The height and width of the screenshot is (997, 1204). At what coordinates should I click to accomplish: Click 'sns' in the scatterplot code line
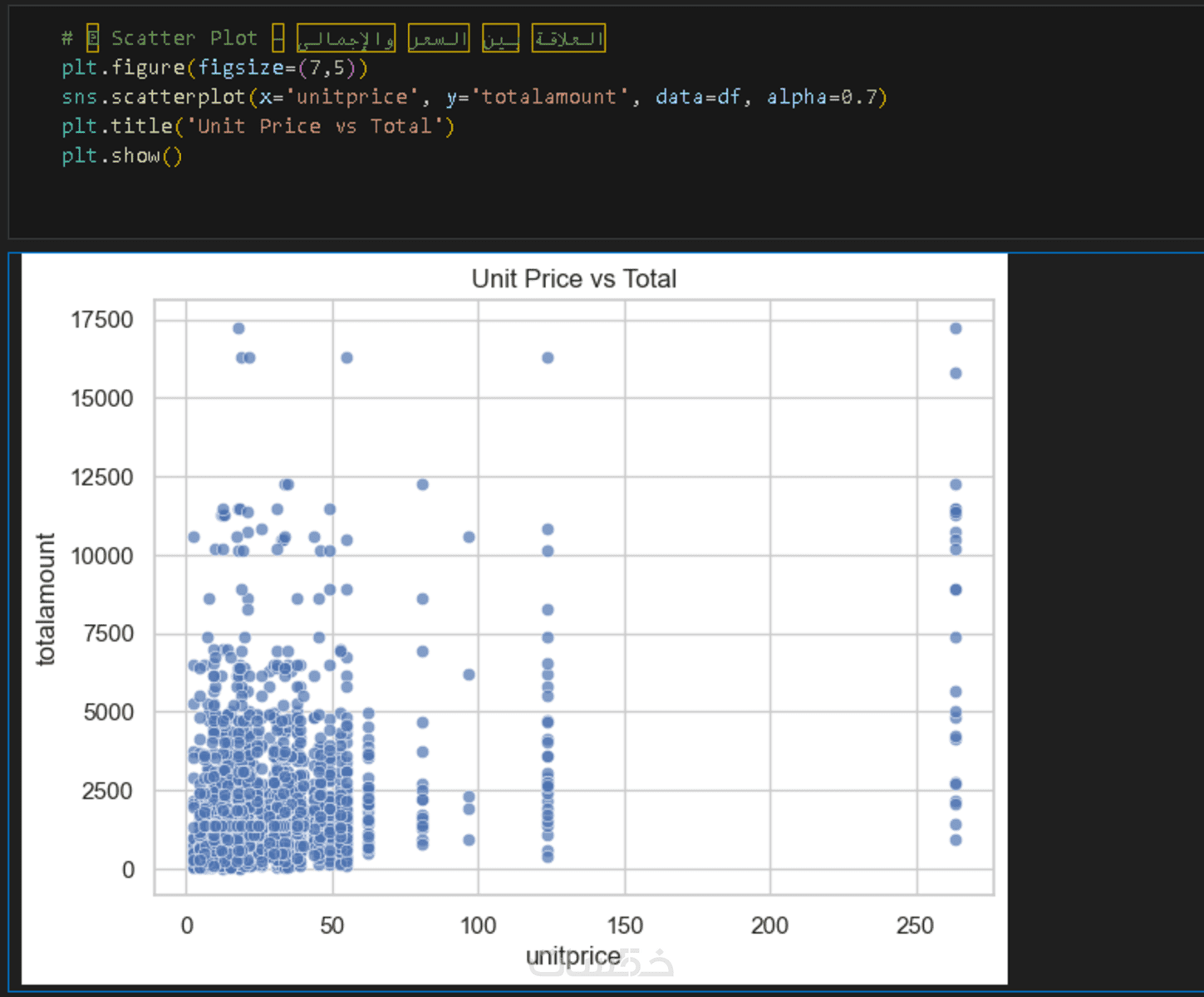[79, 97]
